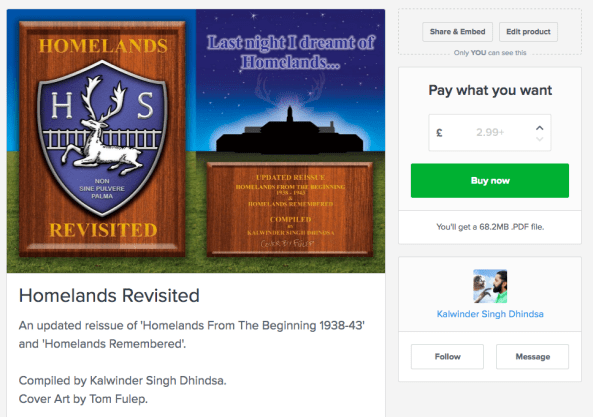Click the green Buy now button
Screen dimensions: 593x417
pos(490,181)
